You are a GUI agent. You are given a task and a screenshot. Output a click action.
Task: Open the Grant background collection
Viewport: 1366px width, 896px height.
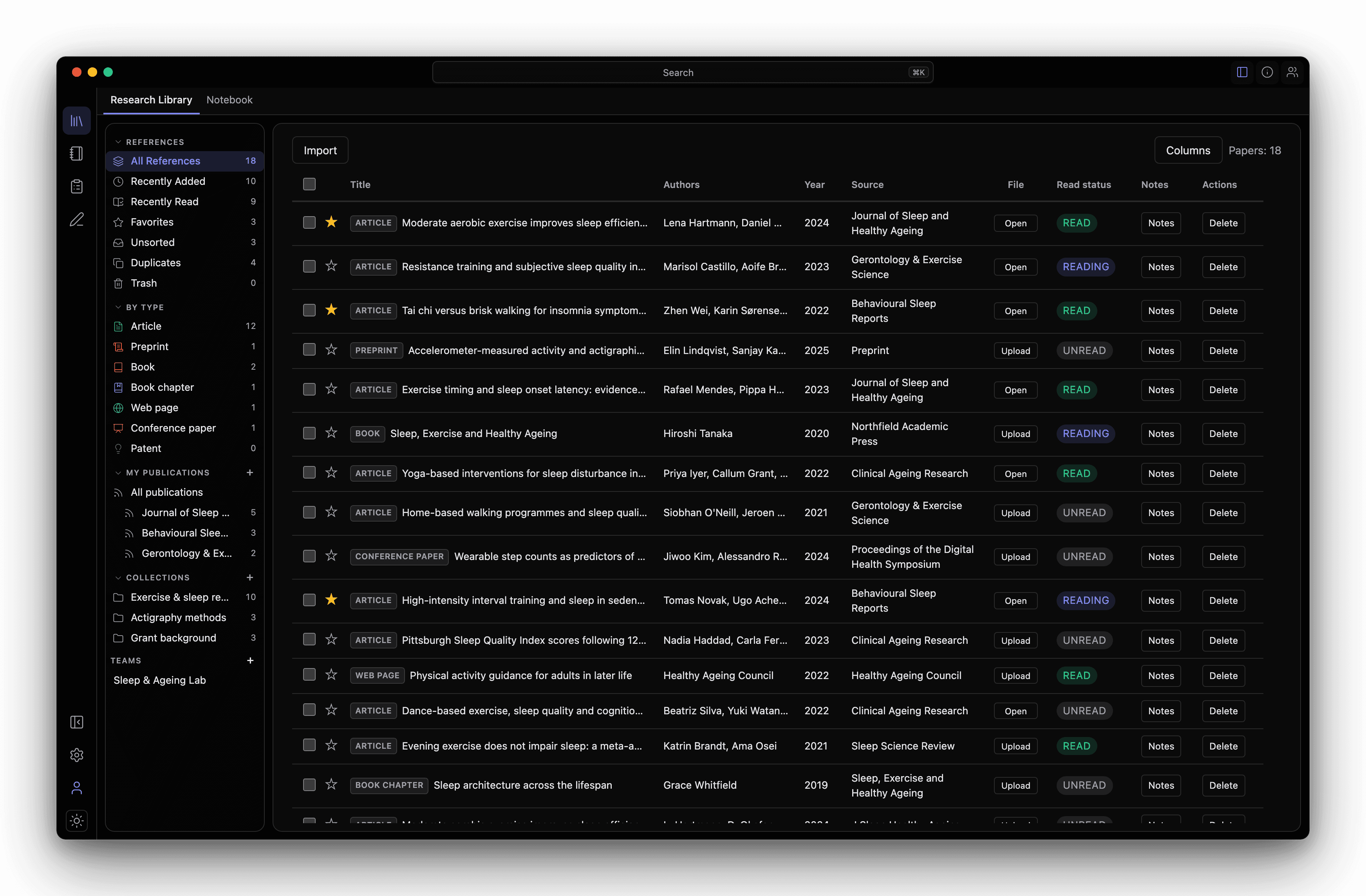pyautogui.click(x=185, y=638)
